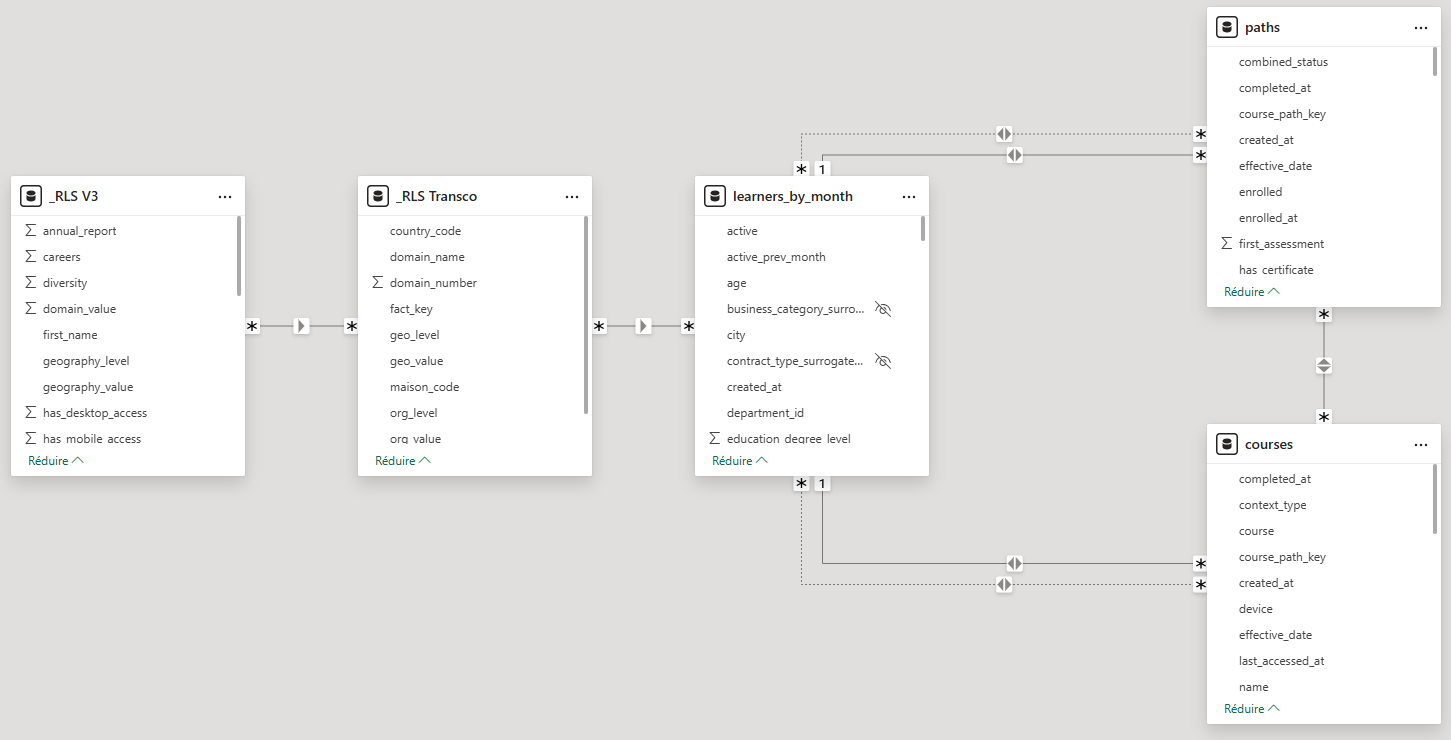Select the filter arrow between _RLS V3 and _RLS Transco

click(301, 326)
